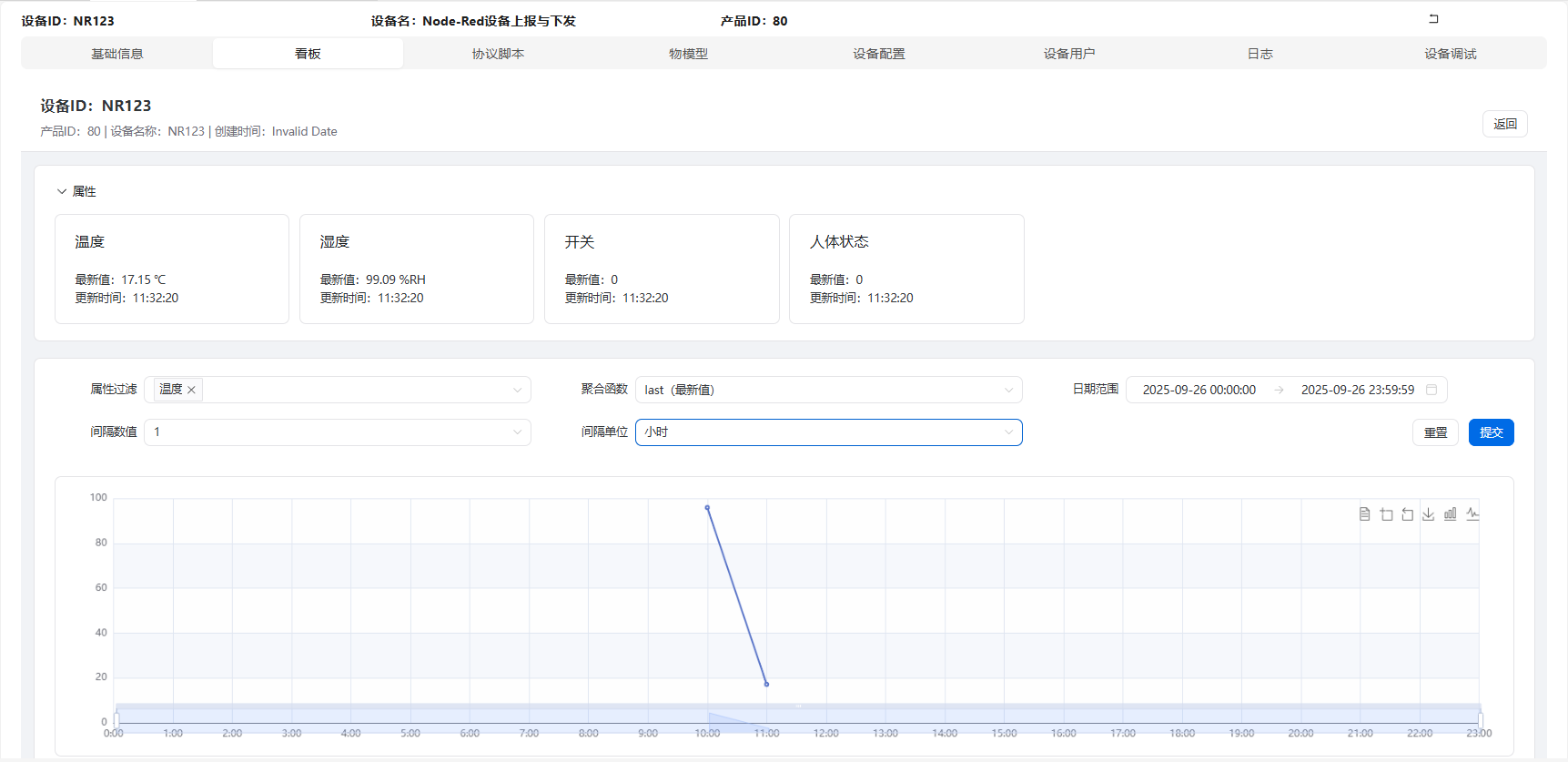Remove the 温度 tag from attribute filter
Image resolution: width=1568 pixels, height=762 pixels.
click(x=192, y=390)
